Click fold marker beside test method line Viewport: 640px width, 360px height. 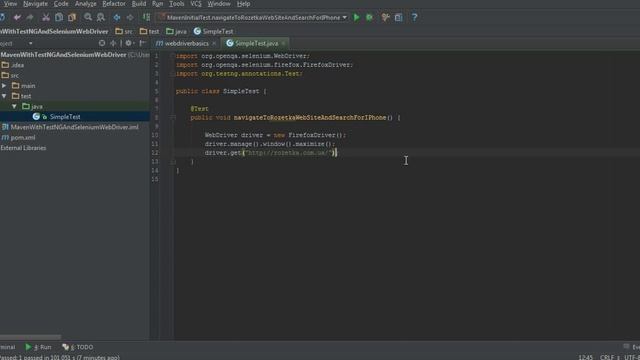click(173, 118)
